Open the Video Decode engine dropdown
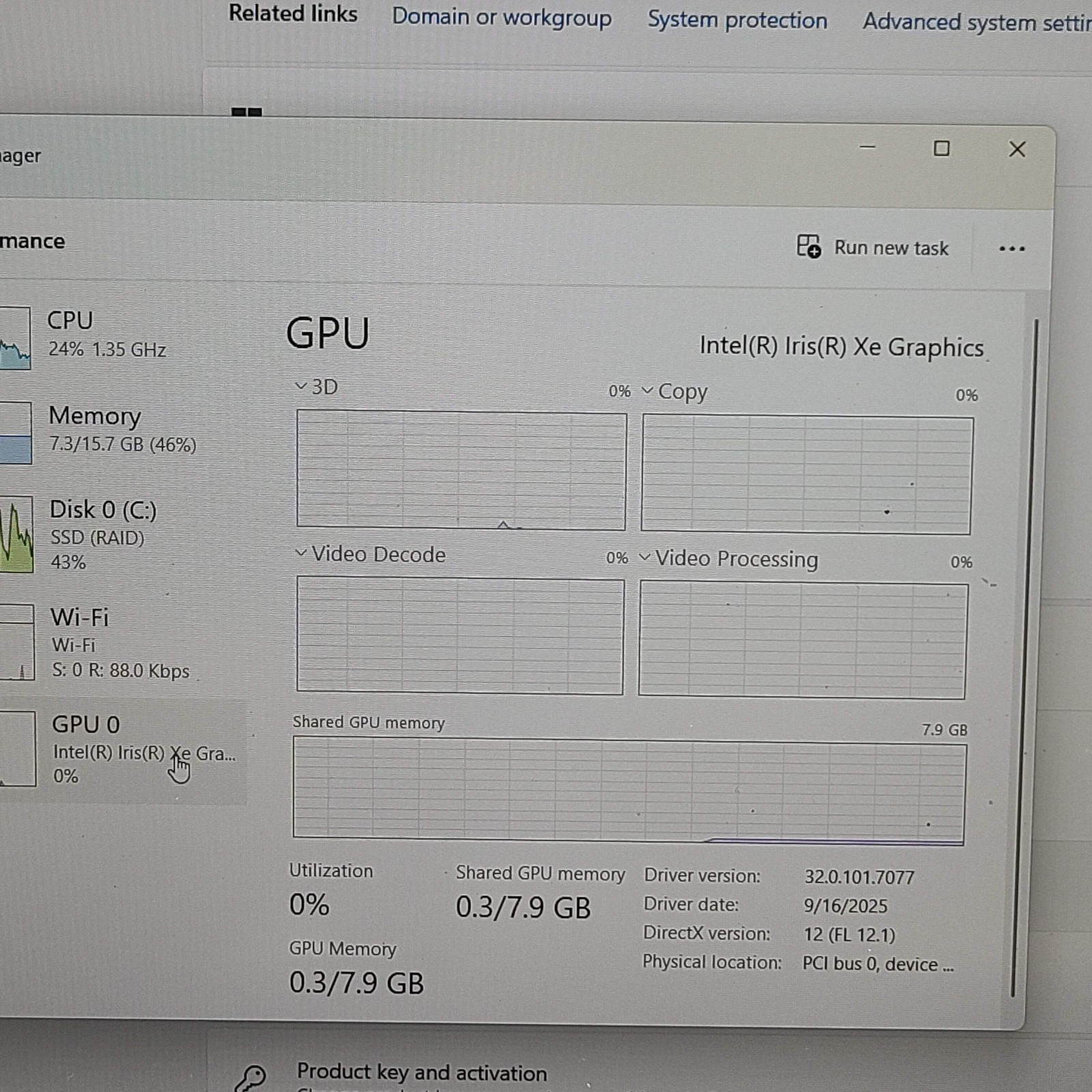 [370, 554]
